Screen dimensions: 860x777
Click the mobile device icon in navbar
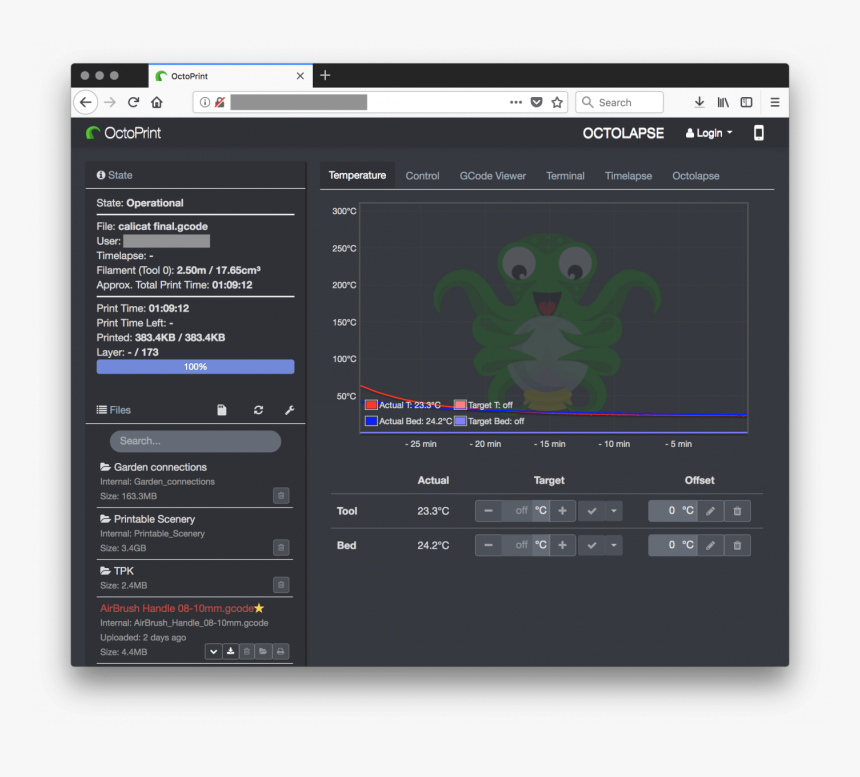tap(758, 133)
